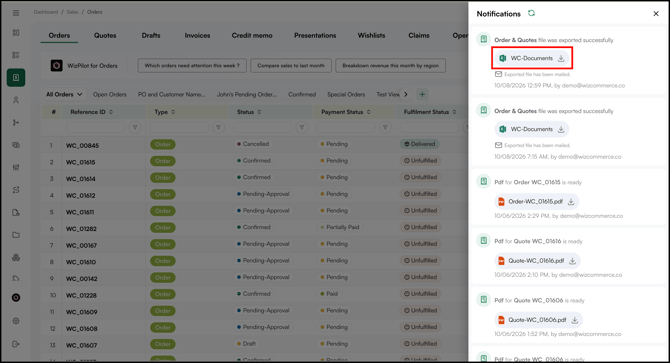Select the Special Orders view
Viewport: 670px width, 363px height.
[x=346, y=94]
